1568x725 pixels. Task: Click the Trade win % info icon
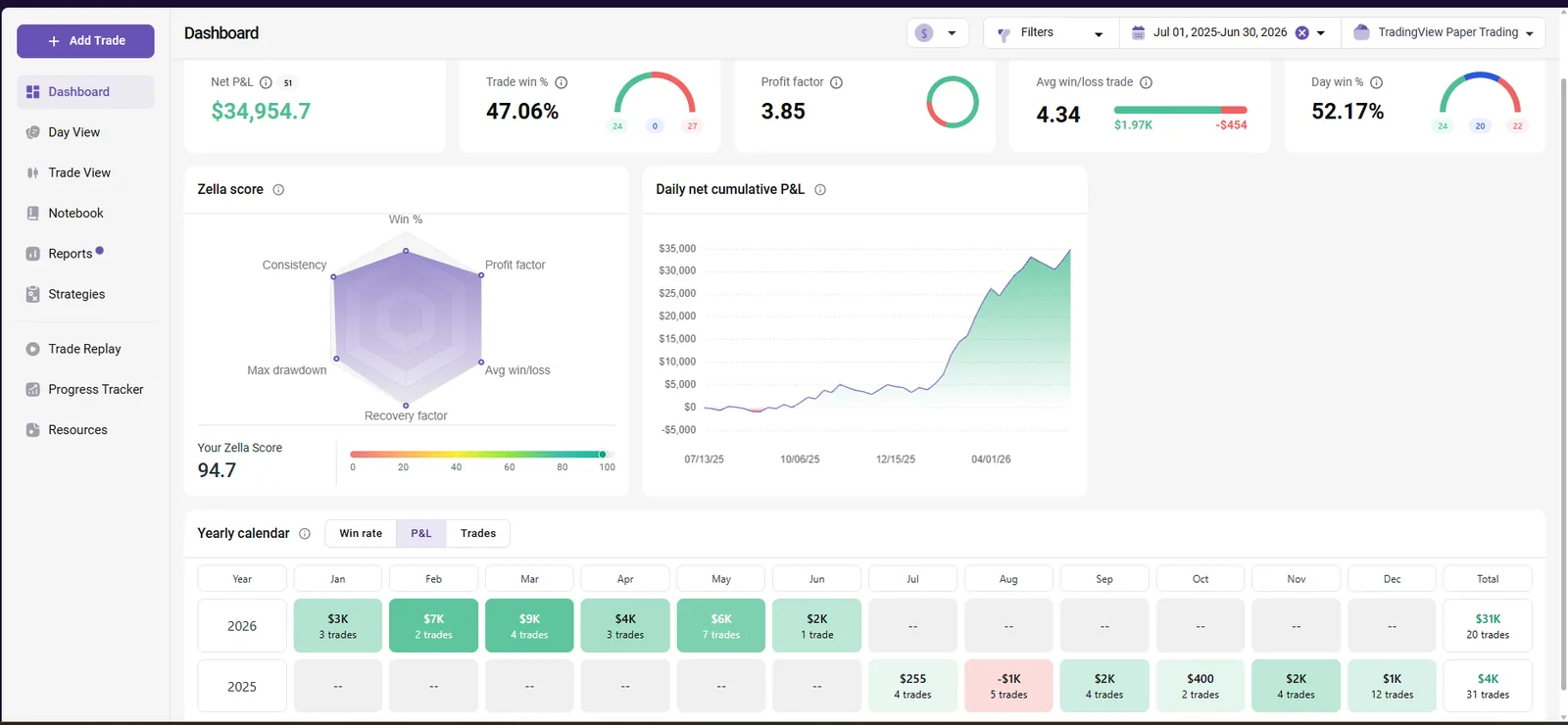562,83
